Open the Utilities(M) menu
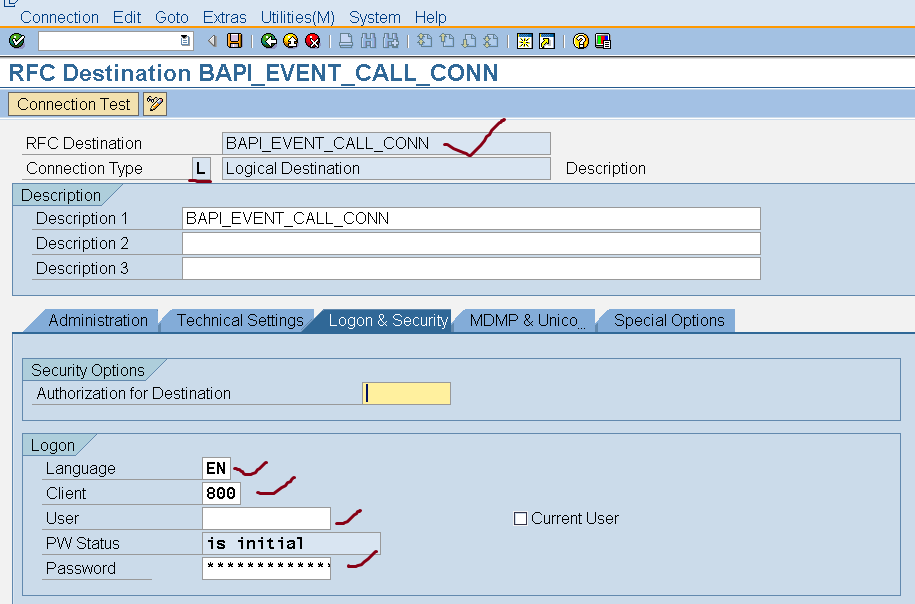Viewport: 915px width, 604px height. 298,17
